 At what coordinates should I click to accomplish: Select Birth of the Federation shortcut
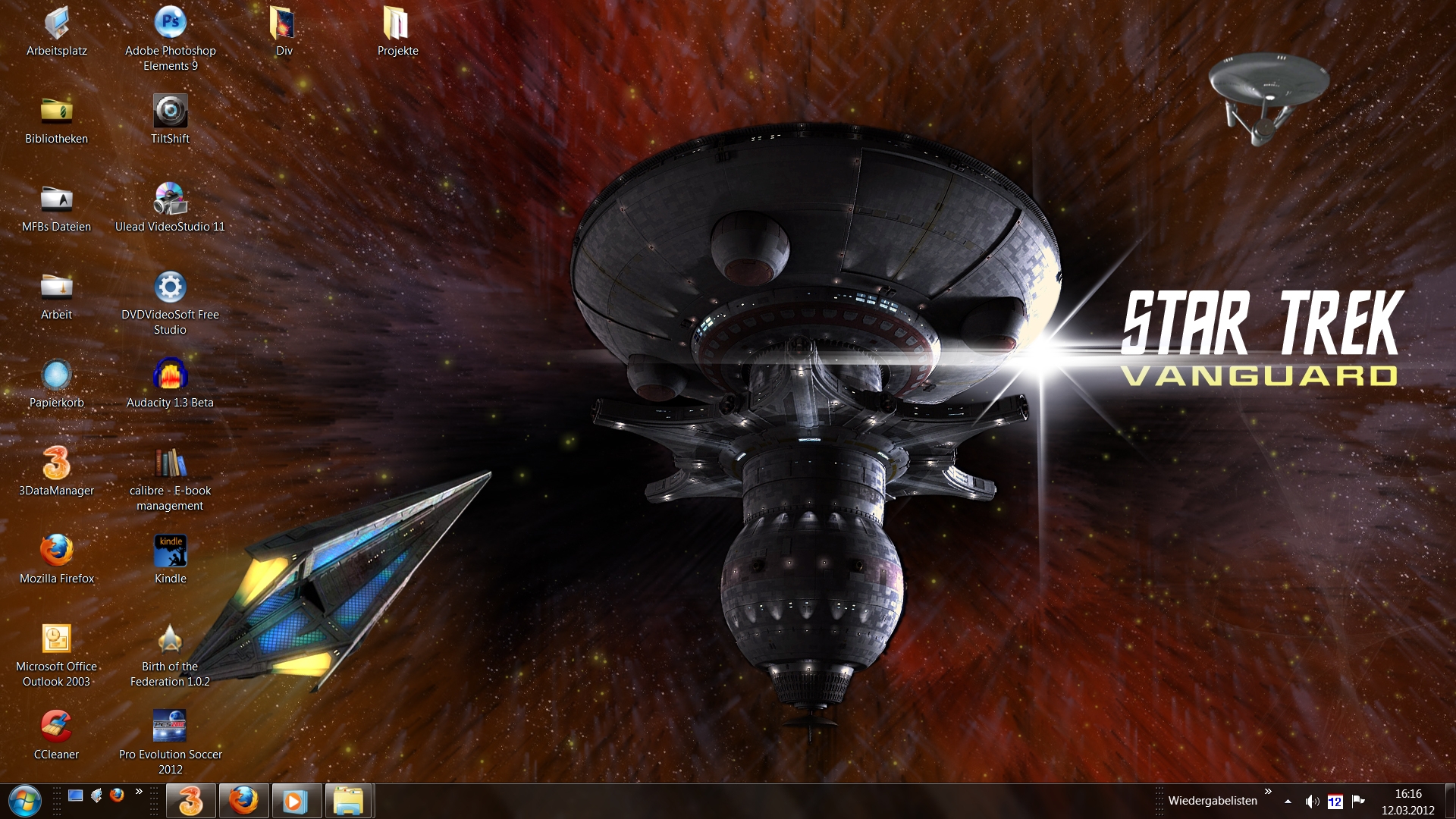click(x=170, y=639)
